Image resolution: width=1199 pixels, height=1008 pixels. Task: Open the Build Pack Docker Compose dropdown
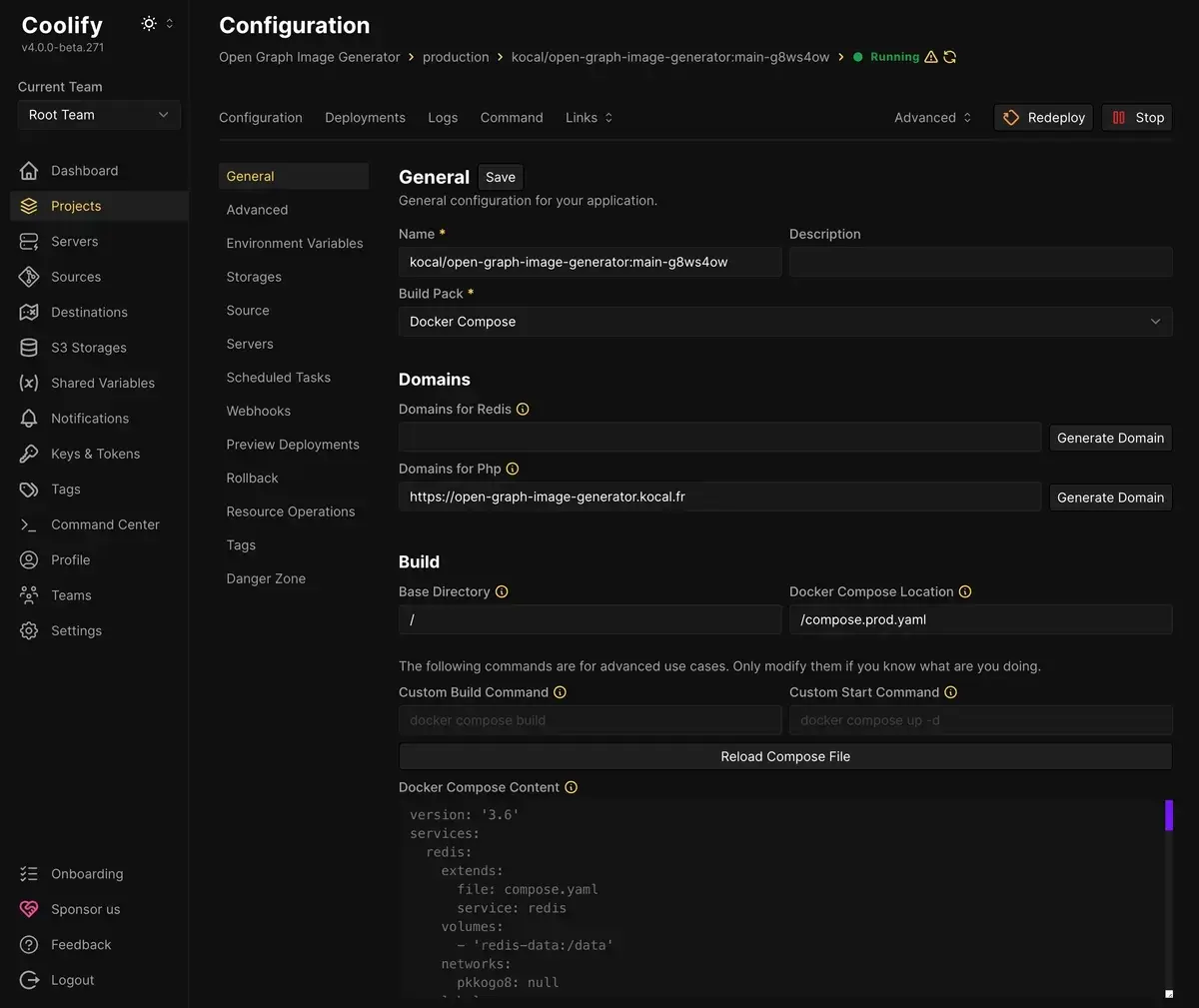pos(784,322)
